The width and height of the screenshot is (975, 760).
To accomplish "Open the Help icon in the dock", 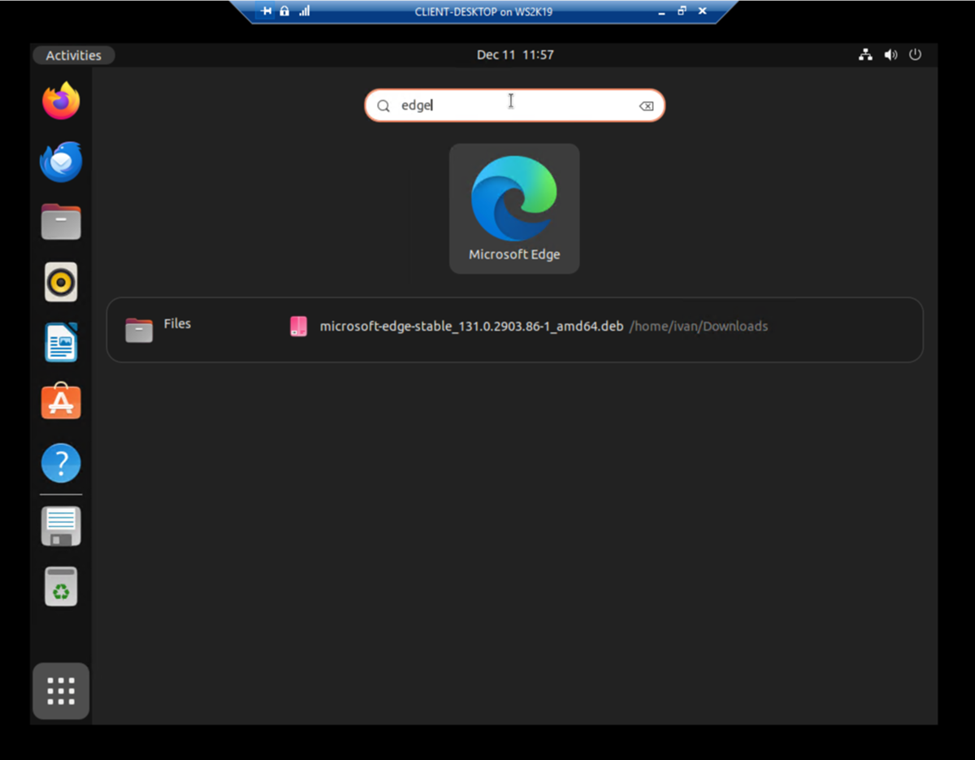I will click(61, 463).
